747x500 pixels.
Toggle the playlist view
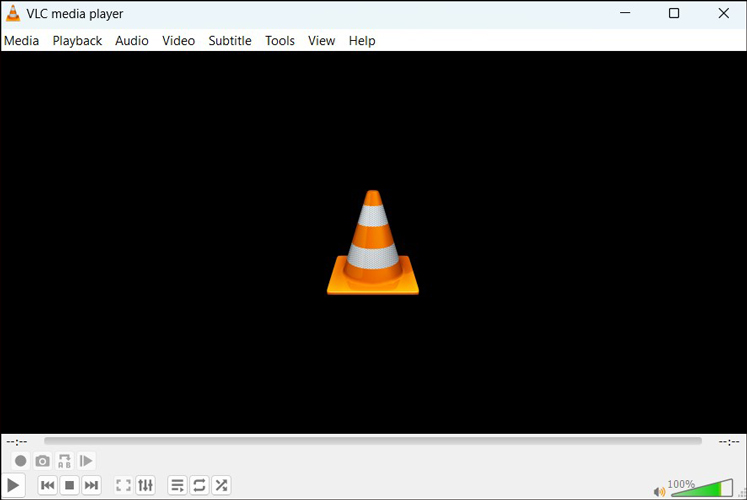pos(177,485)
